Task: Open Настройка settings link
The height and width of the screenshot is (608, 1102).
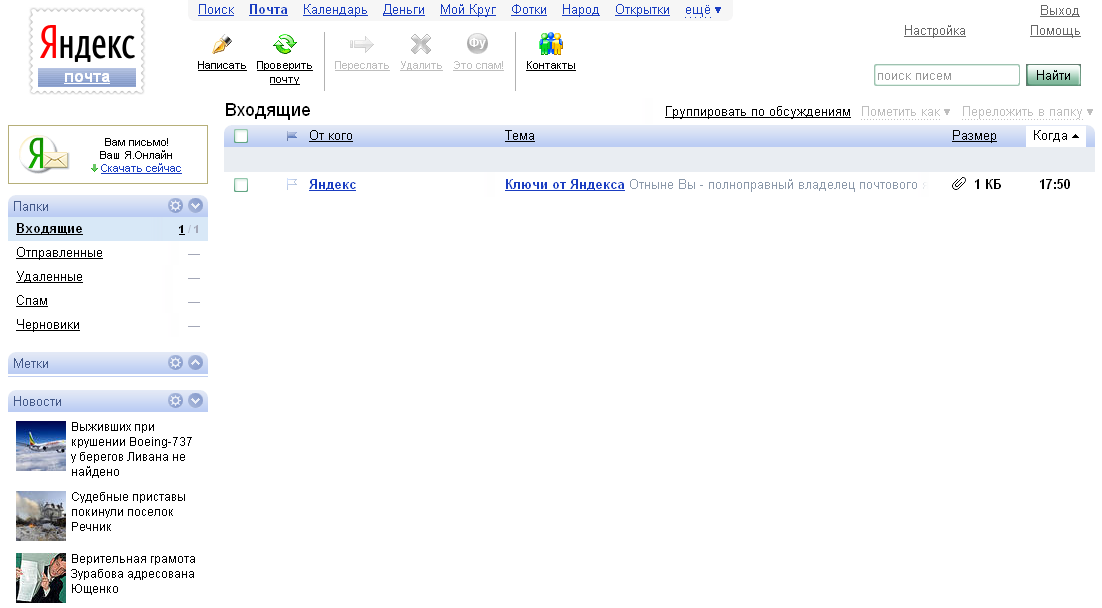Action: 935,30
